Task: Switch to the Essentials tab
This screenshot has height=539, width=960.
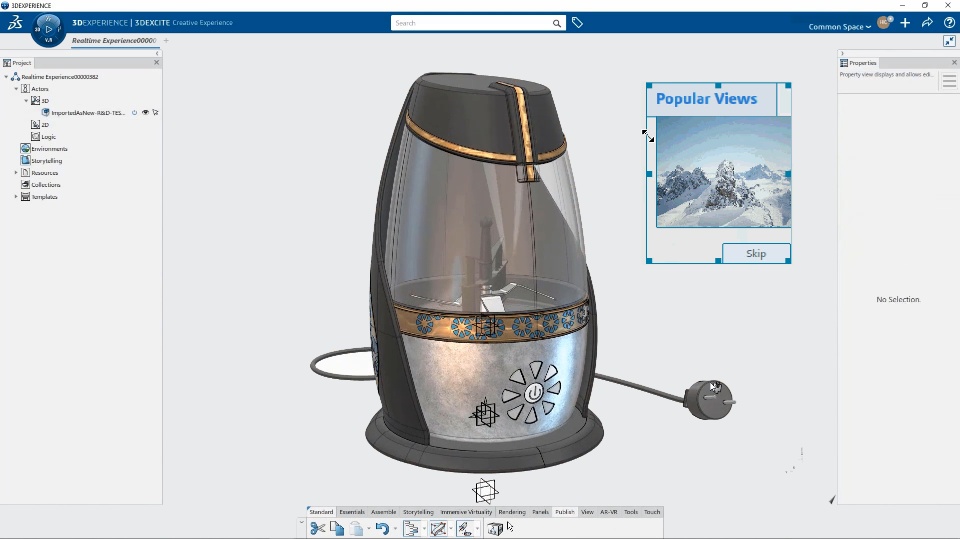Action: (352, 512)
